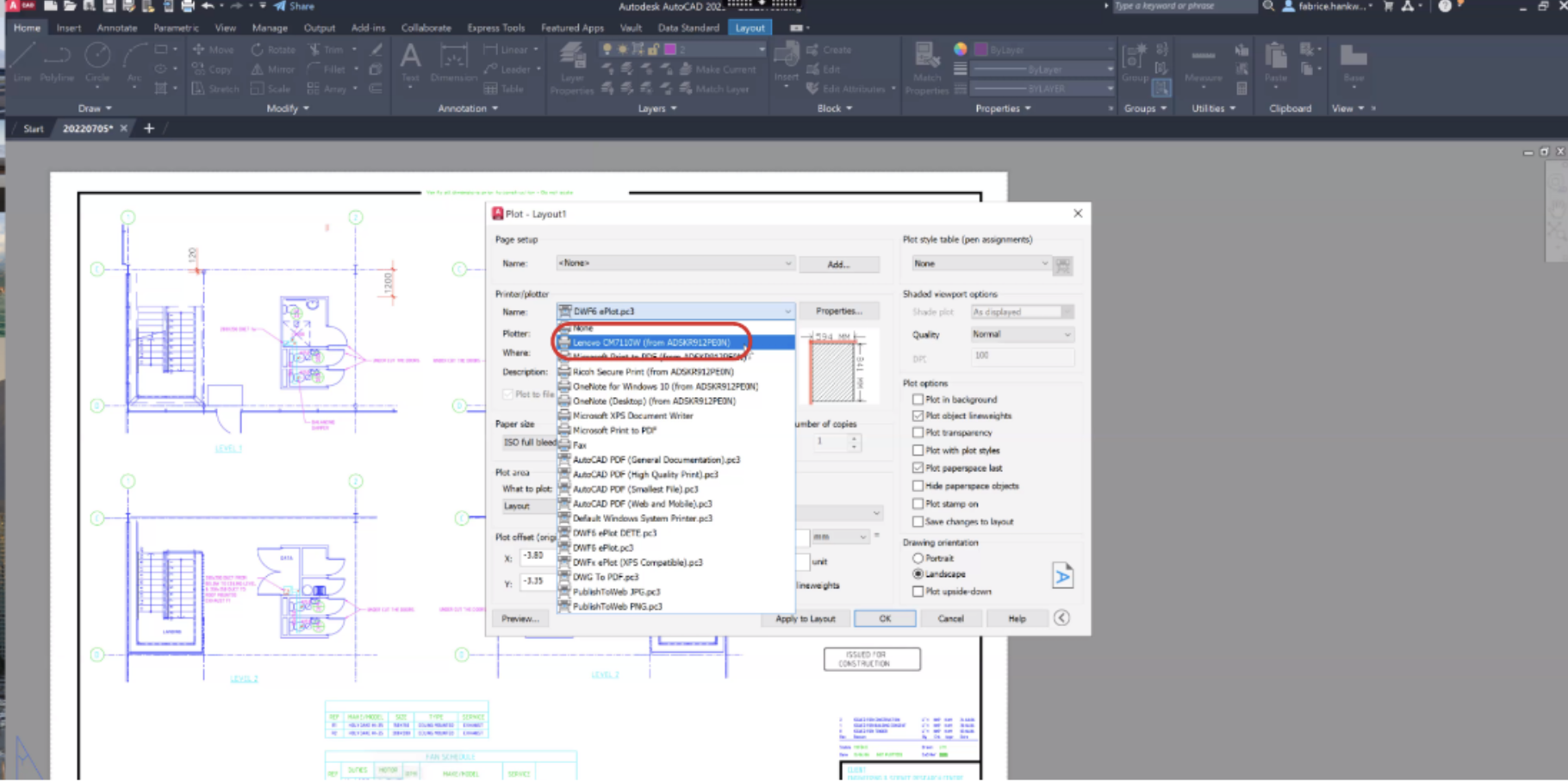
Task: Confirm the plot with OK
Action: tap(885, 618)
